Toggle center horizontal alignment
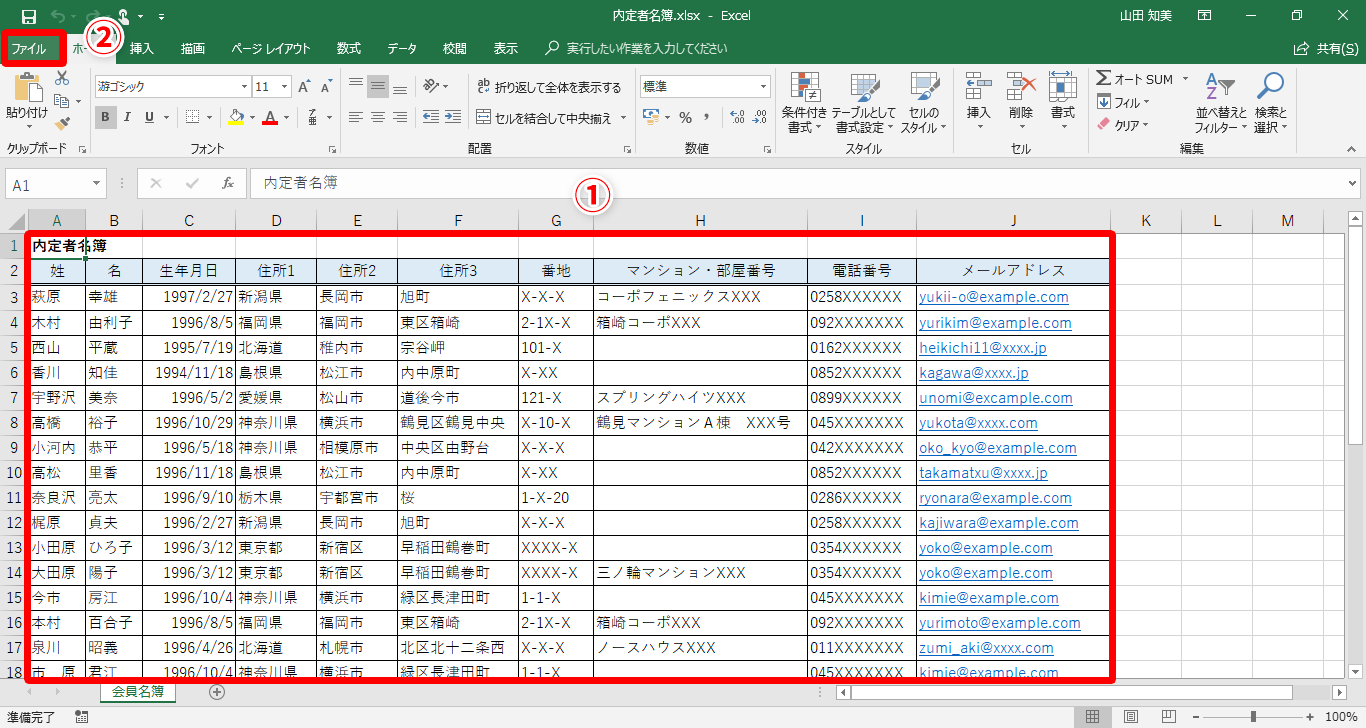This screenshot has width=1366, height=728. (x=378, y=117)
